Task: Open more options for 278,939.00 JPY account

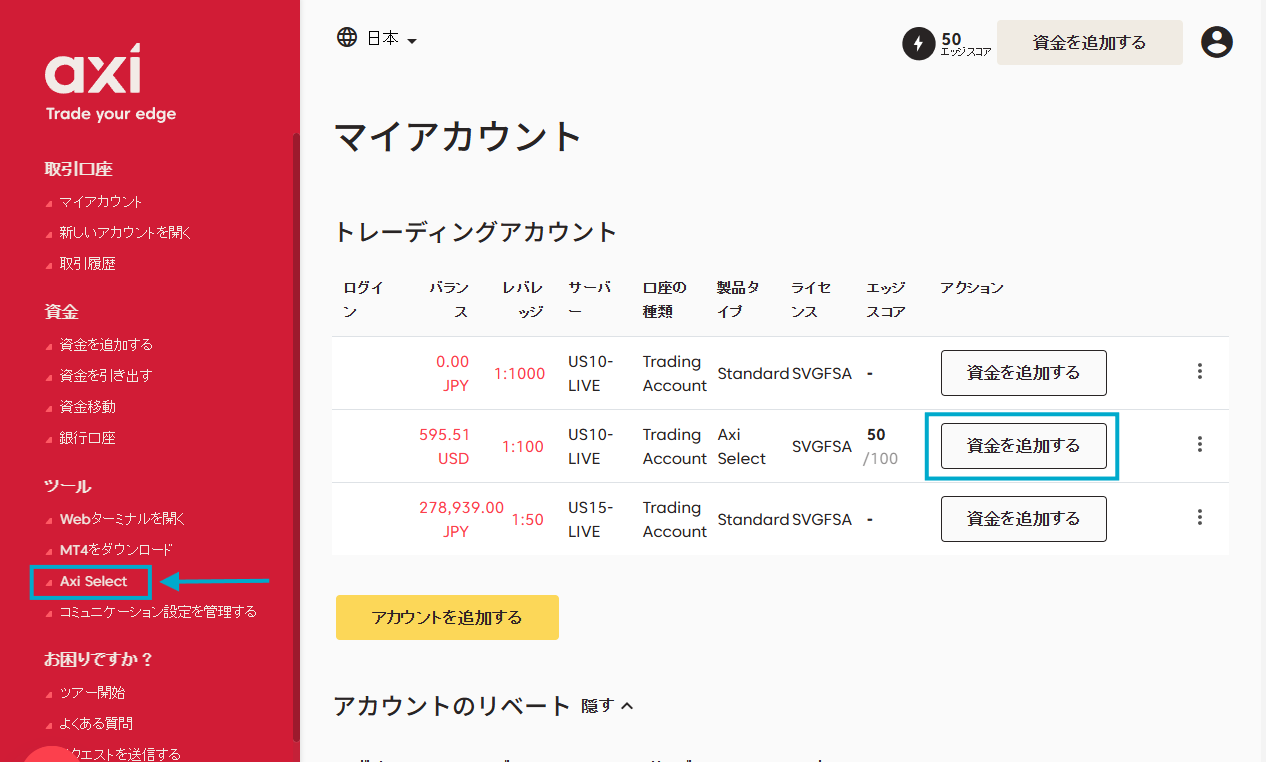Action: (x=1199, y=517)
